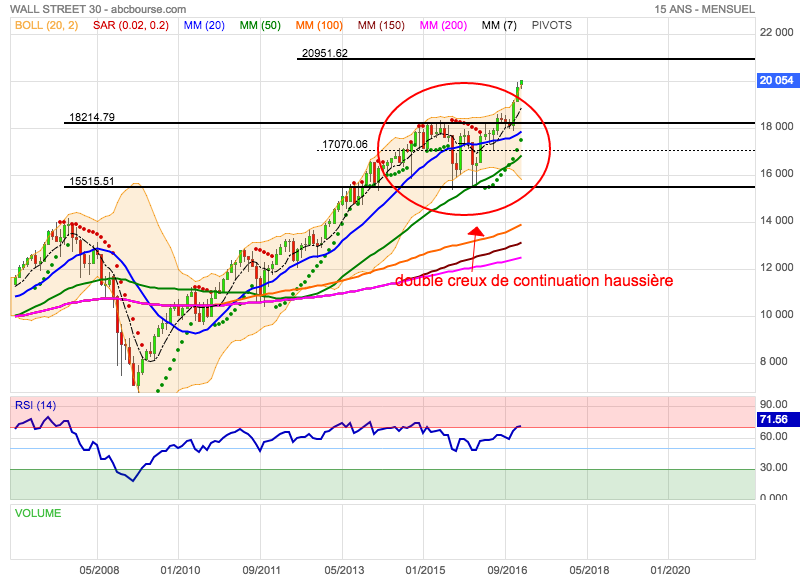
Task: Click the 20951.62 level label
Action: 325,53
